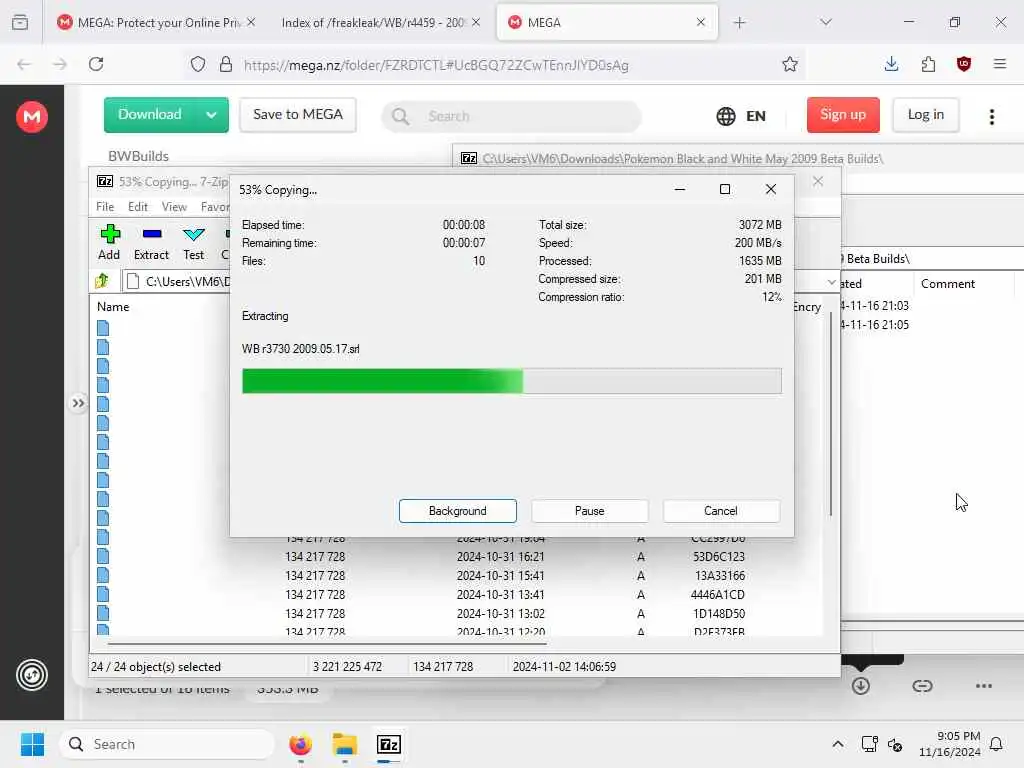Viewport: 1024px width, 768px height.
Task: Click Save to MEGA button
Action: 298,115
